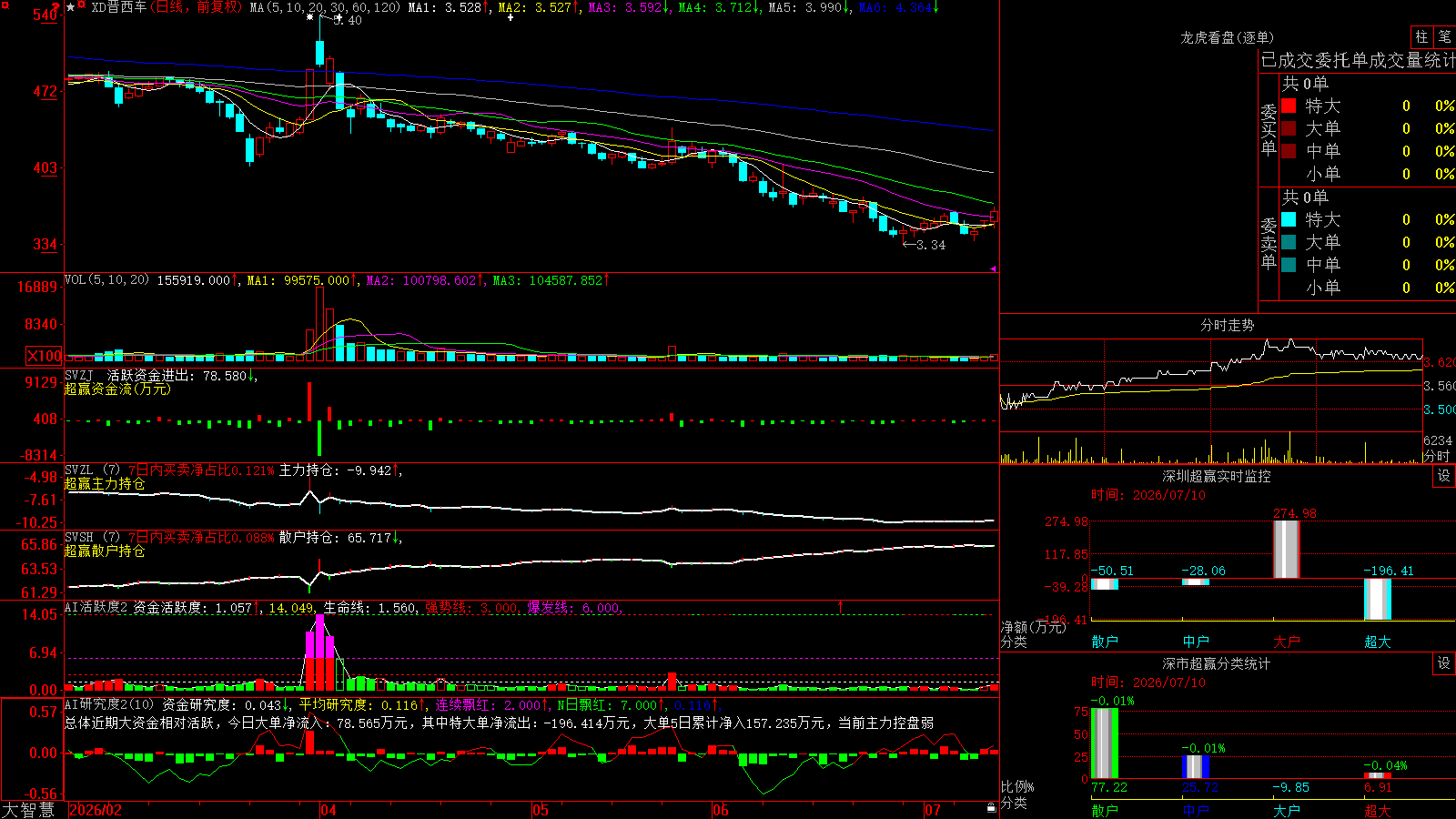1456x819 pixels.
Task: Click the lock icon on the timeline bar
Action: (x=992, y=807)
